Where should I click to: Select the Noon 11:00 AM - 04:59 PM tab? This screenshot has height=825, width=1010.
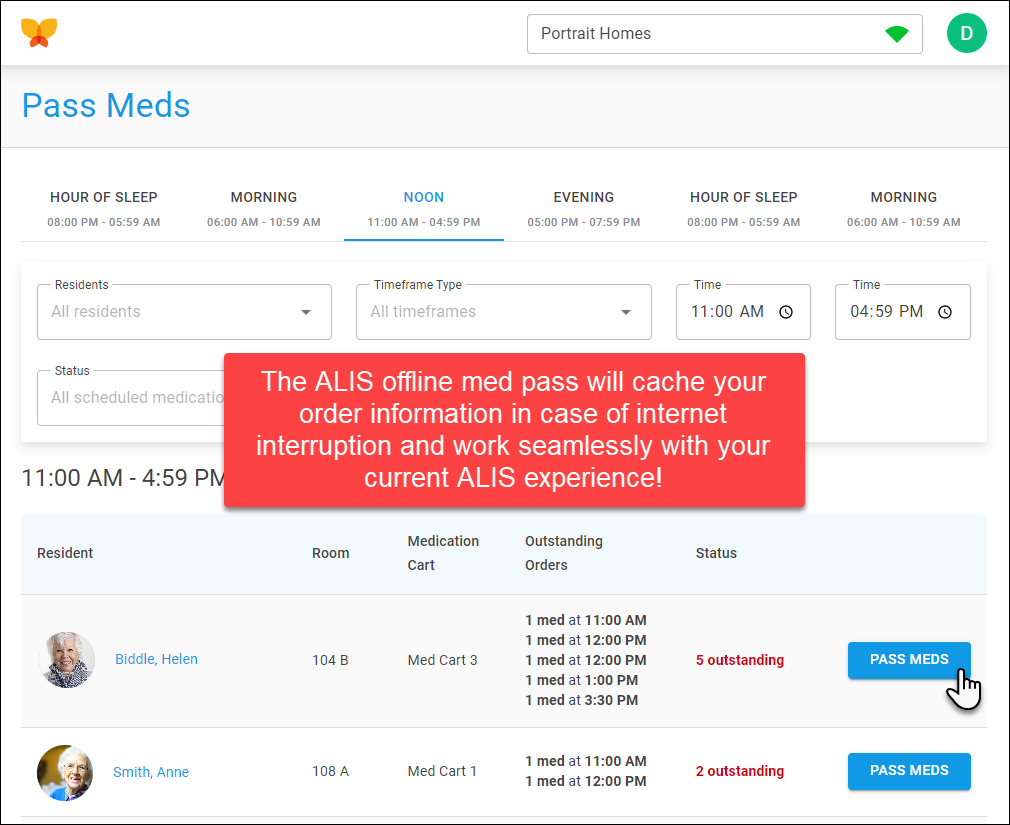pyautogui.click(x=424, y=209)
